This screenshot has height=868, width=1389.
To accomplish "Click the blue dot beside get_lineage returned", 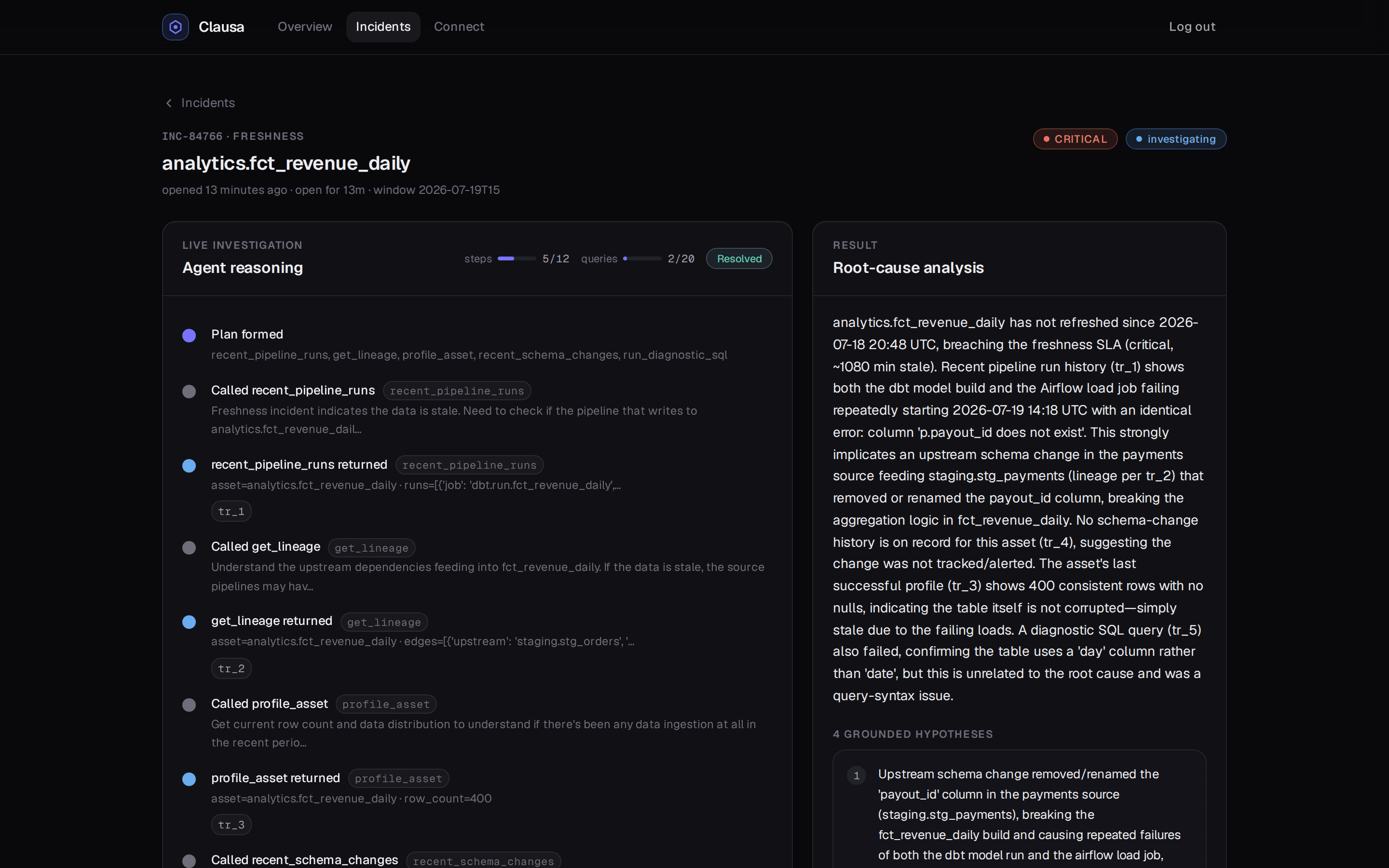I will [x=189, y=622].
